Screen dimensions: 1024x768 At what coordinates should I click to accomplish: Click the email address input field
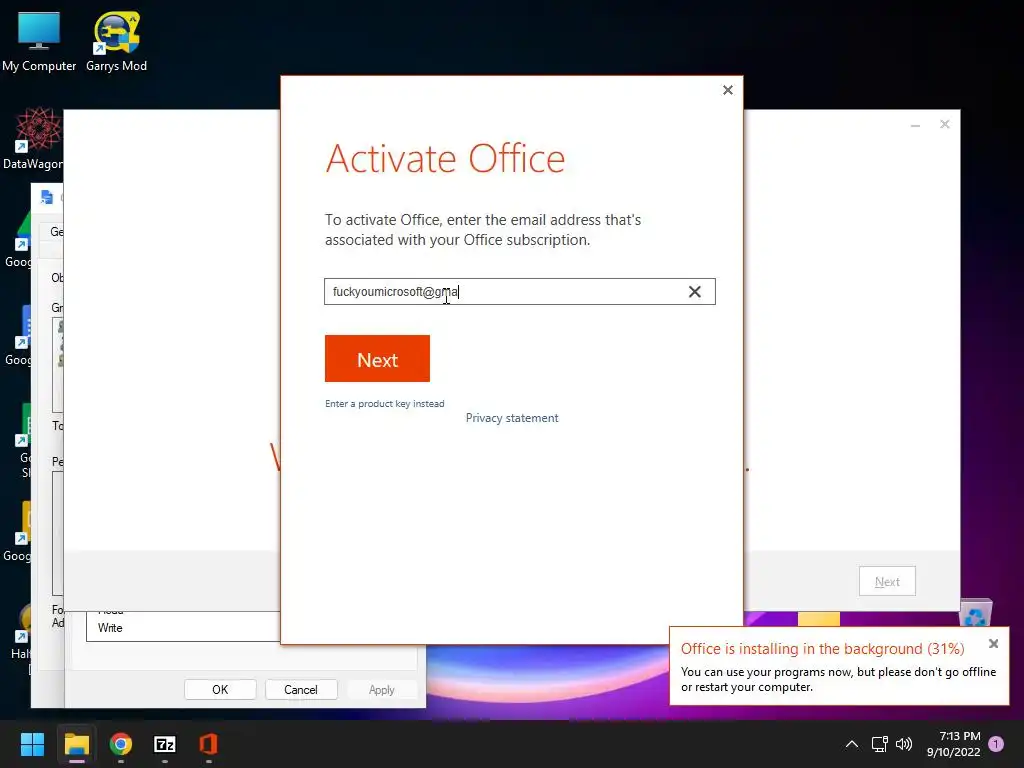click(520, 291)
